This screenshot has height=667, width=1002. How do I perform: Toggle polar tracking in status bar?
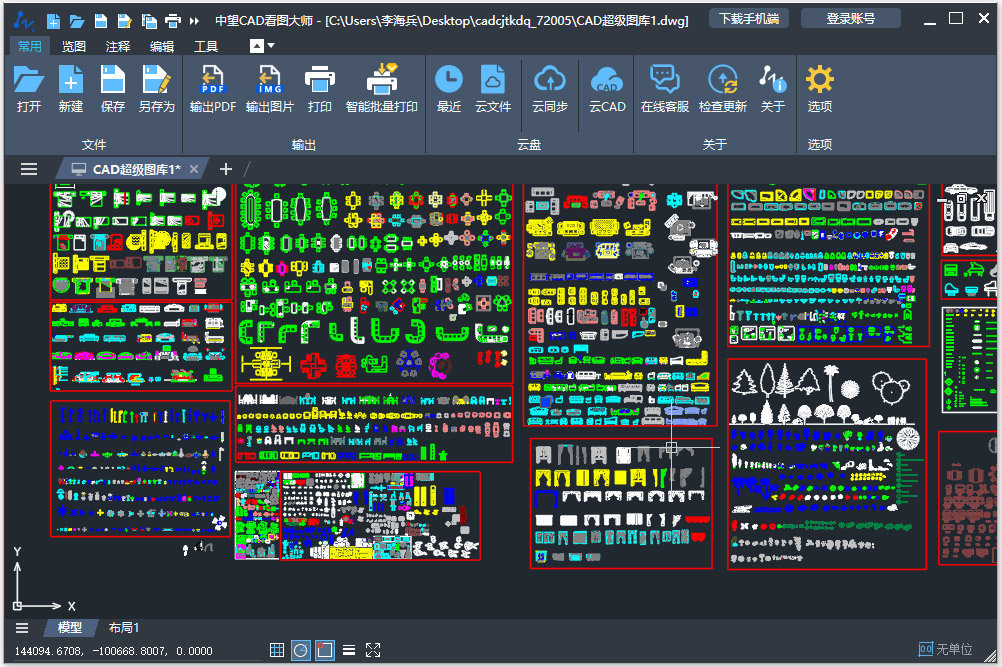(x=301, y=650)
